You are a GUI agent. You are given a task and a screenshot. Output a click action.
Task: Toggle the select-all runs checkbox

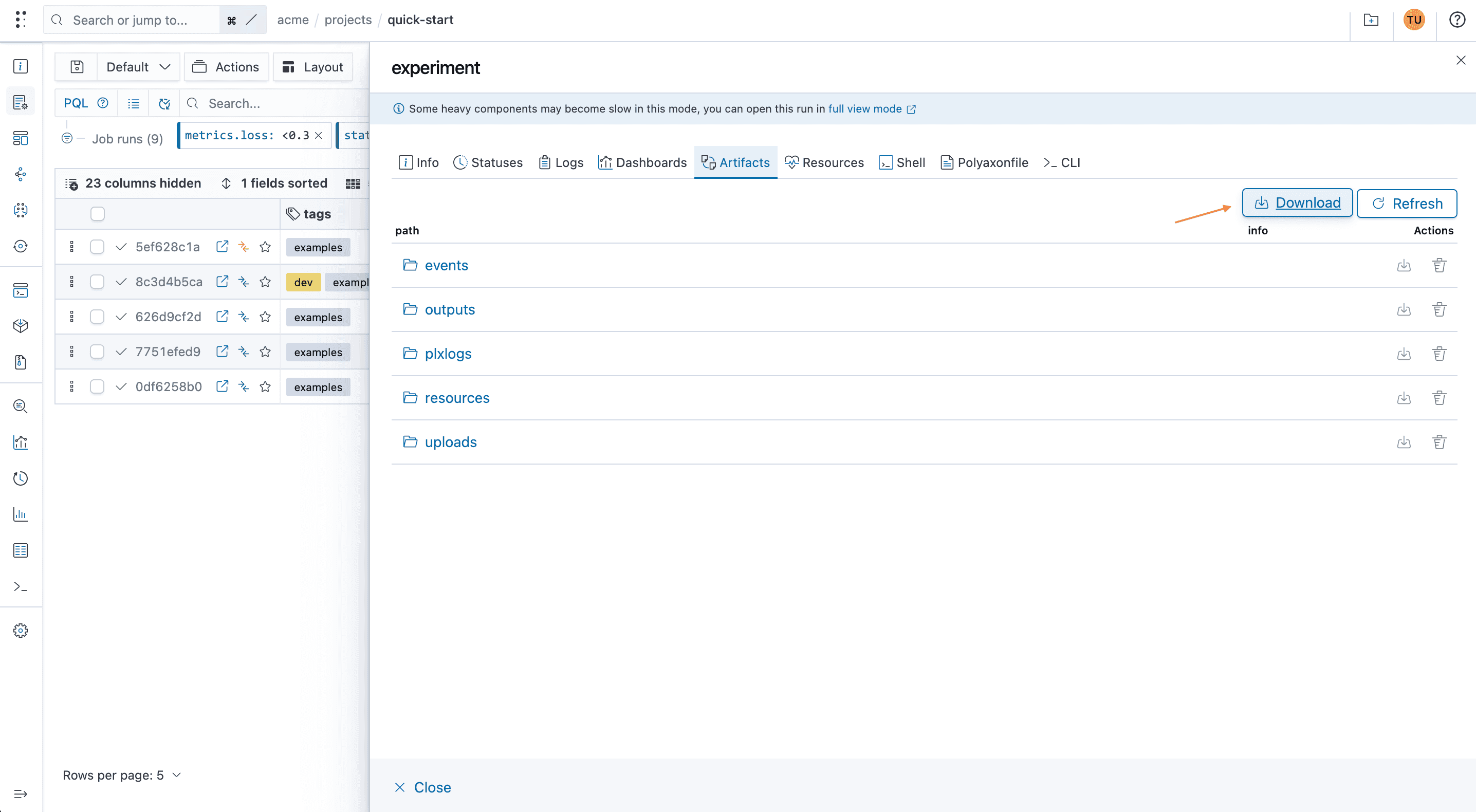tap(97, 213)
